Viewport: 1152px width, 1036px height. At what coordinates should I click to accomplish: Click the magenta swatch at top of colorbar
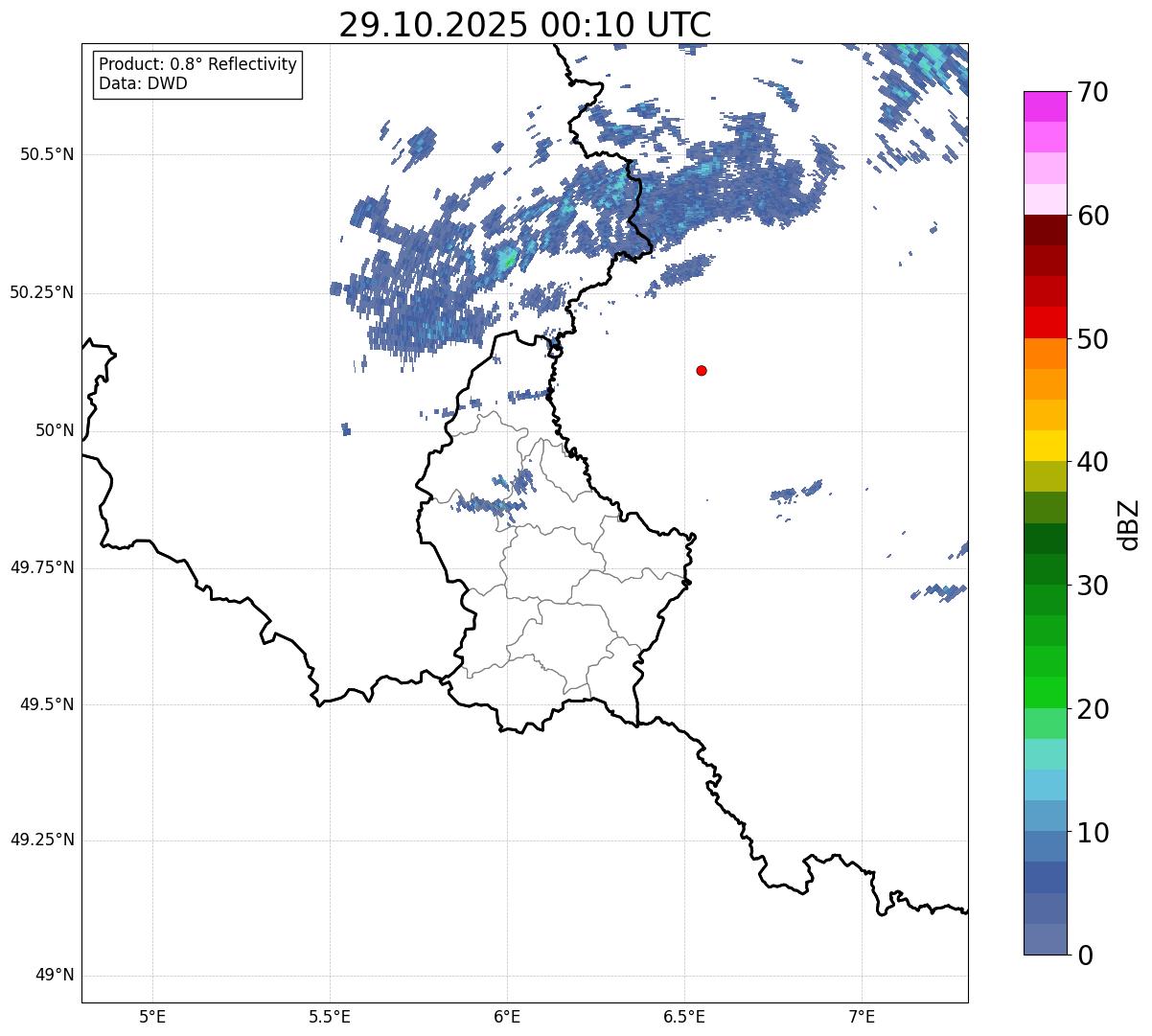point(1045,106)
